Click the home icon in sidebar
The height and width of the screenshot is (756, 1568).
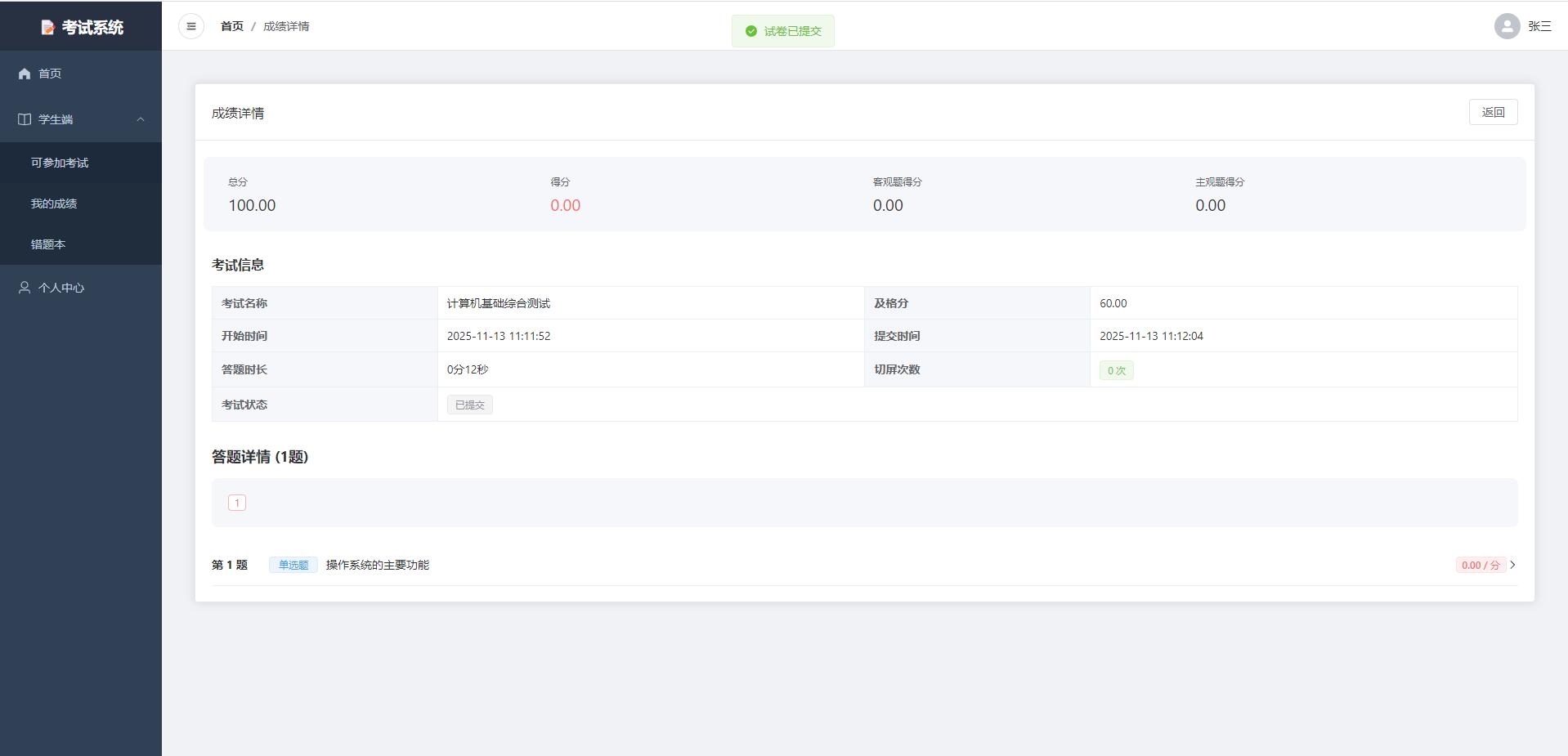25,74
